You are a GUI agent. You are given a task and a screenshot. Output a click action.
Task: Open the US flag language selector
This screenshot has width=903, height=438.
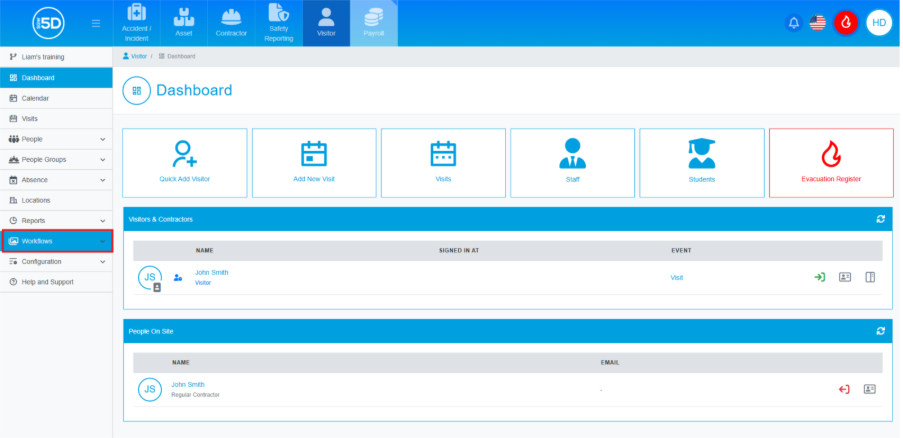(x=818, y=22)
